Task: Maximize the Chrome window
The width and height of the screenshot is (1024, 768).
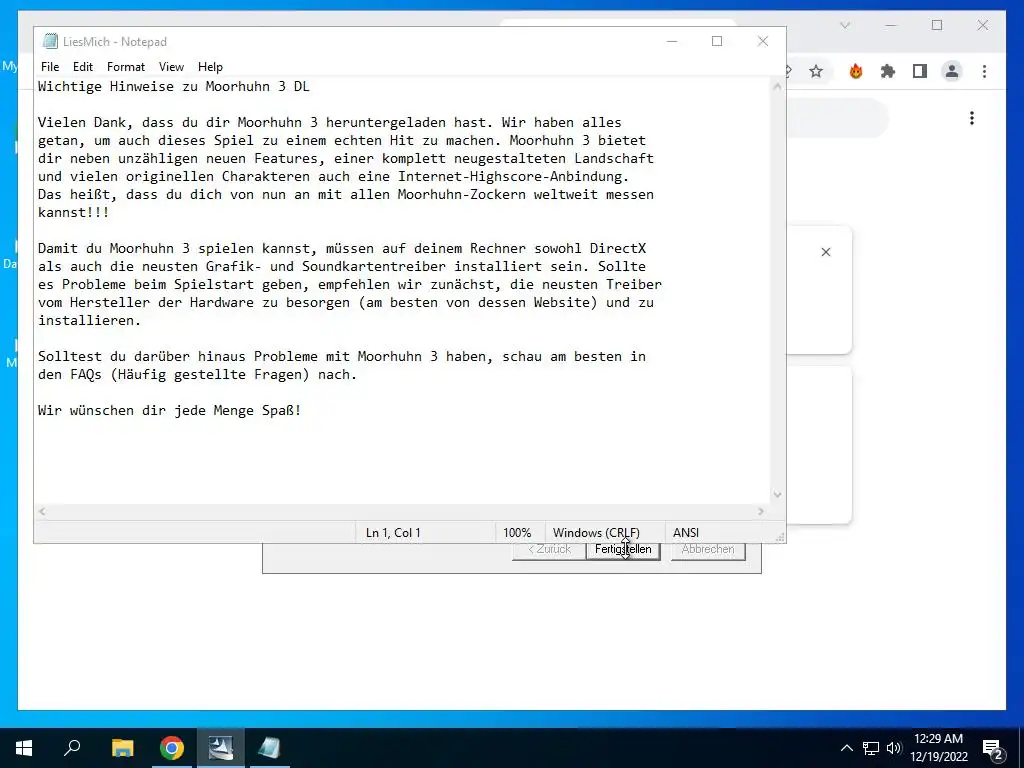Action: 937,25
